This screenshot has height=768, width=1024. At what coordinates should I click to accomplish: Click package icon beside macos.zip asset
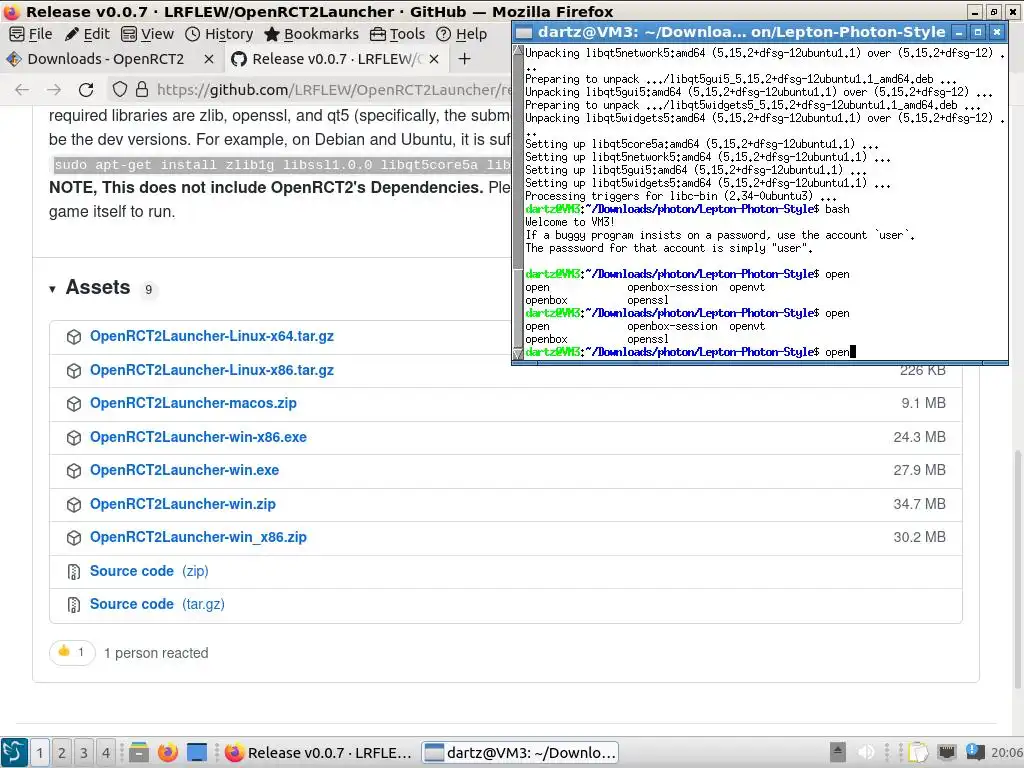74,404
